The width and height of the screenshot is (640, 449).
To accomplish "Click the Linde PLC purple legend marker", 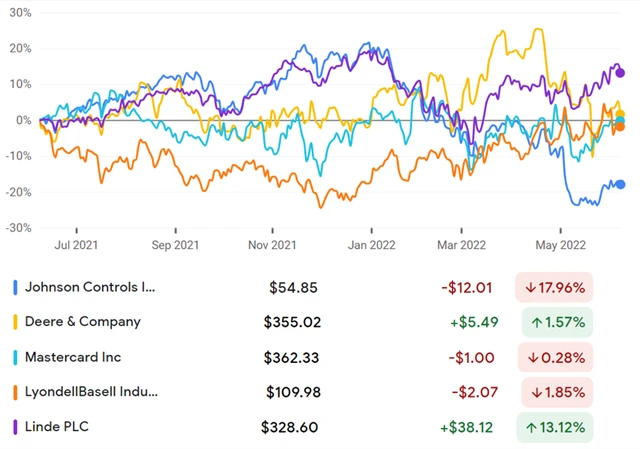I will (x=15, y=427).
